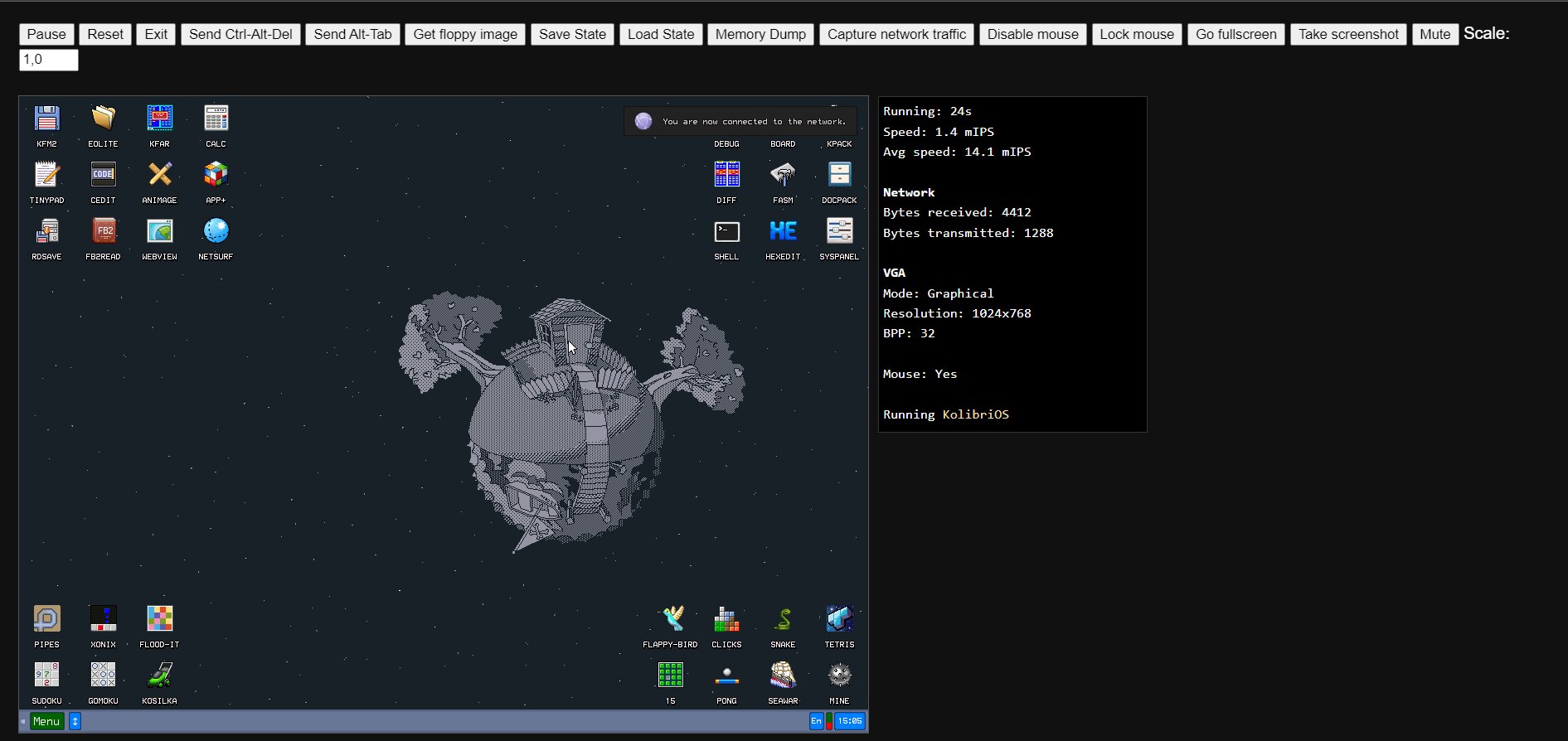Open the ANIMAGE drawing icon
Screen dimensions: 1568x741
[x=159, y=175]
